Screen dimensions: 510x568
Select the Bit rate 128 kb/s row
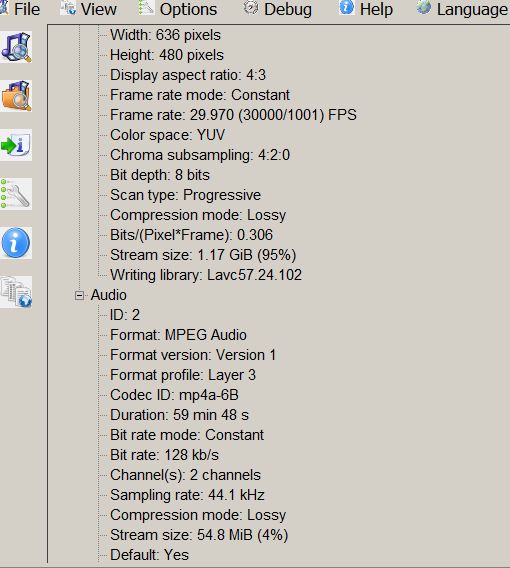[x=164, y=455]
